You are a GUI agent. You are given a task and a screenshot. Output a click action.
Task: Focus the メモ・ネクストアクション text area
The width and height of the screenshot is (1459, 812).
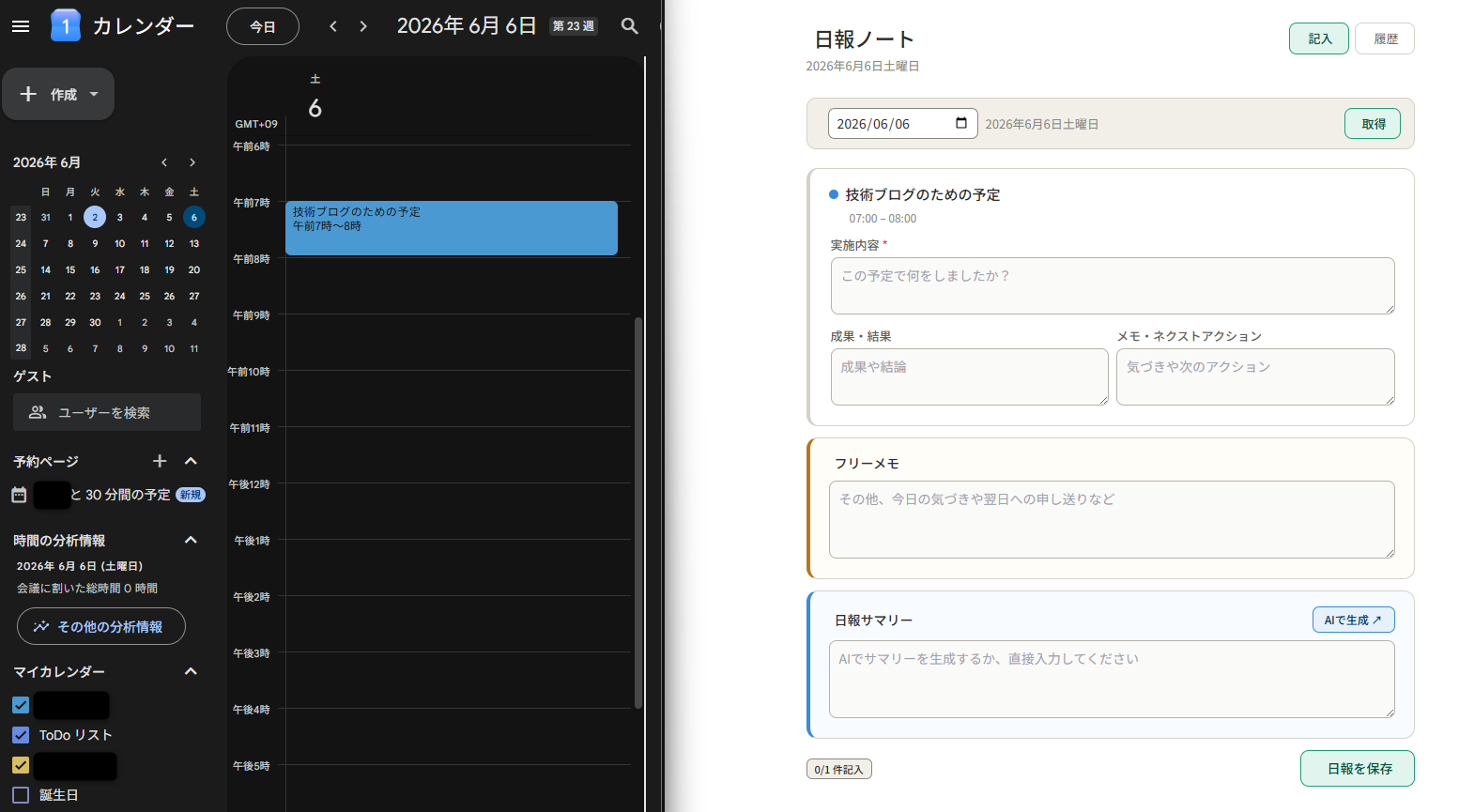pos(1255,376)
